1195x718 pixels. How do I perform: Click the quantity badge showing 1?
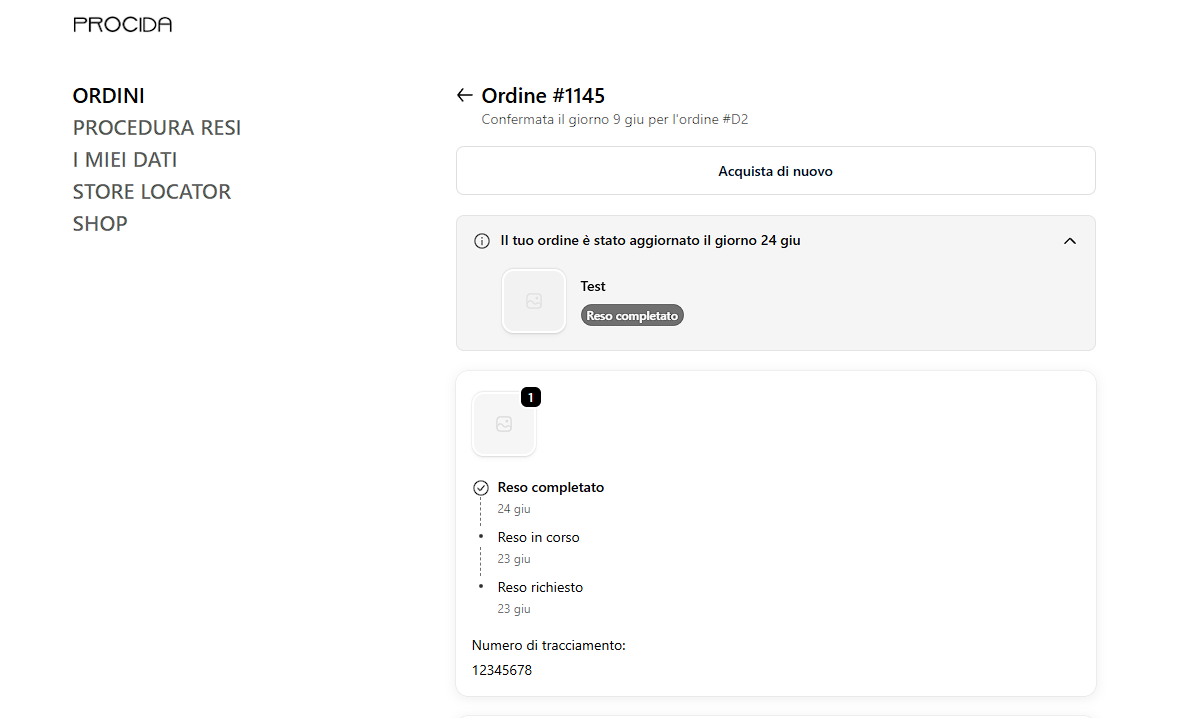(530, 397)
